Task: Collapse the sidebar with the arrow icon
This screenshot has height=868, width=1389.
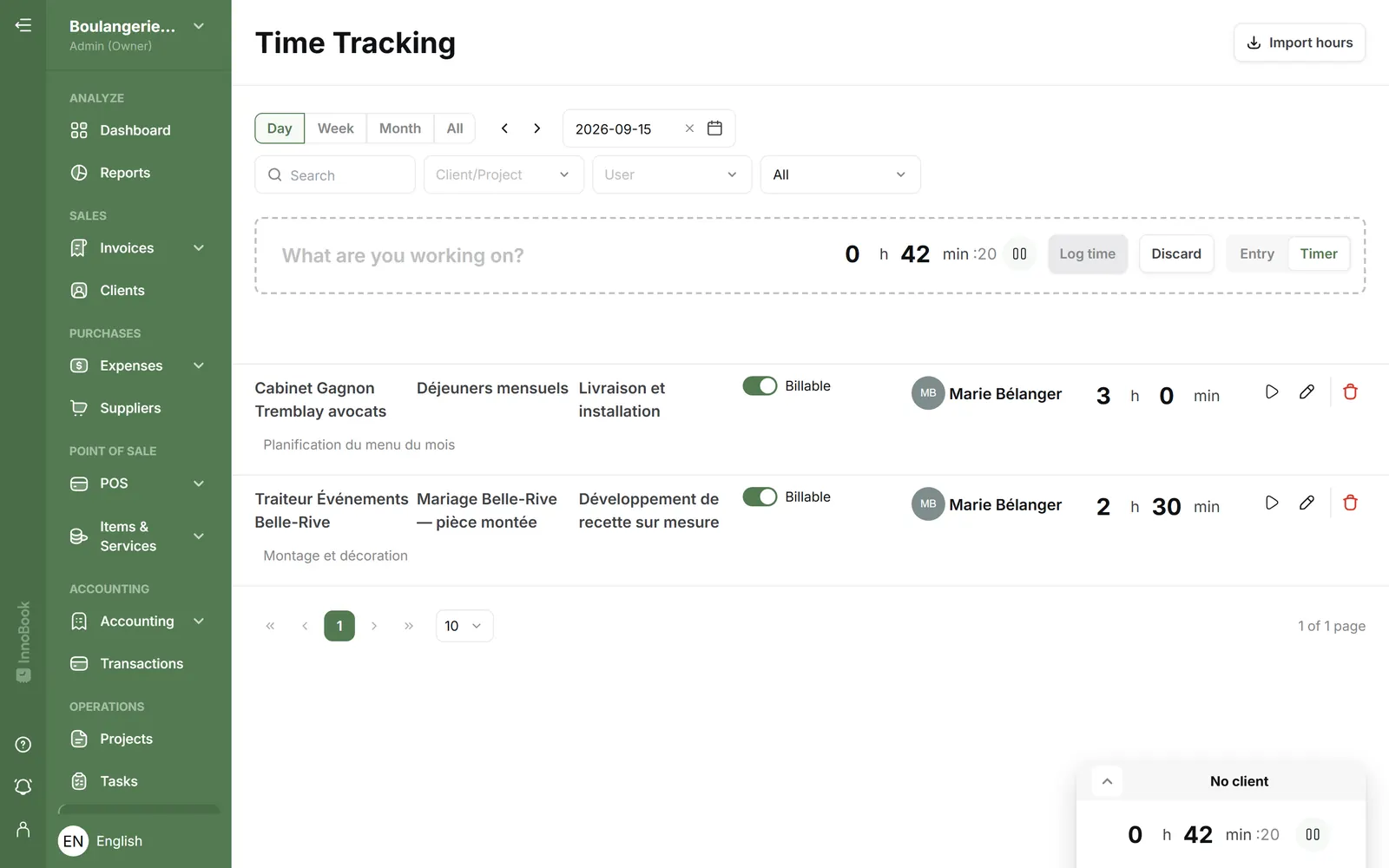Action: (23, 25)
